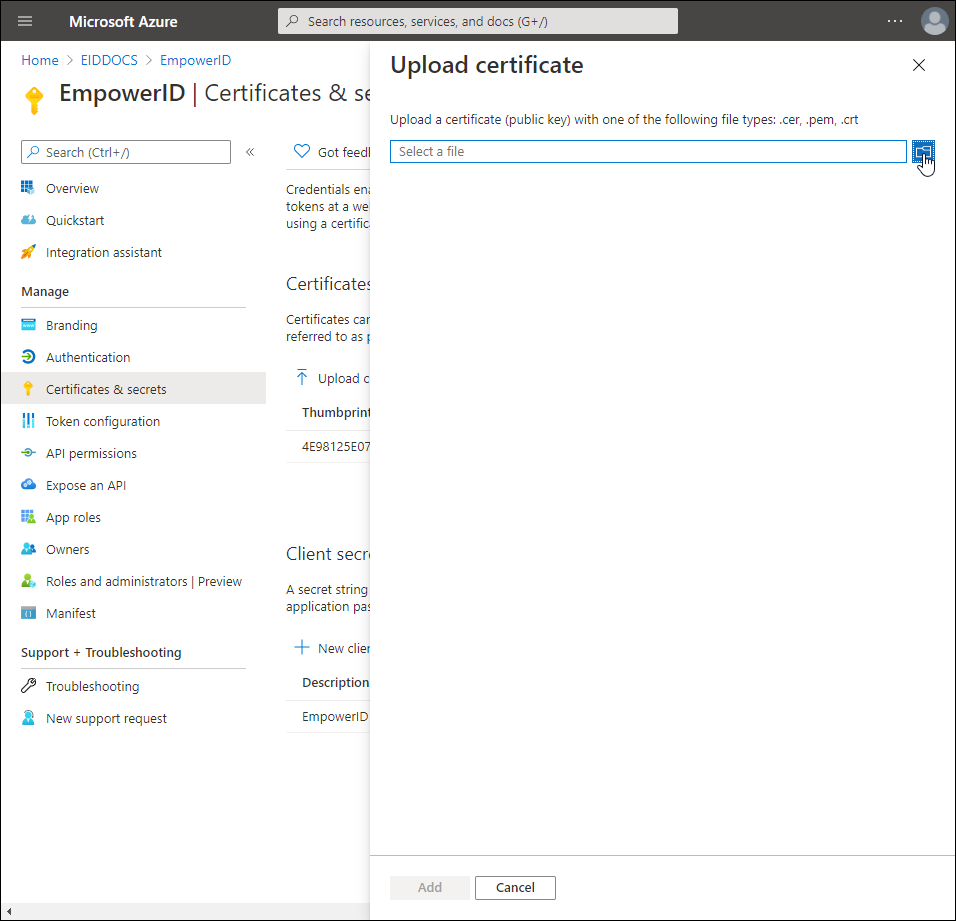Click the user account avatar
This screenshot has height=921, width=956.
pos(934,21)
